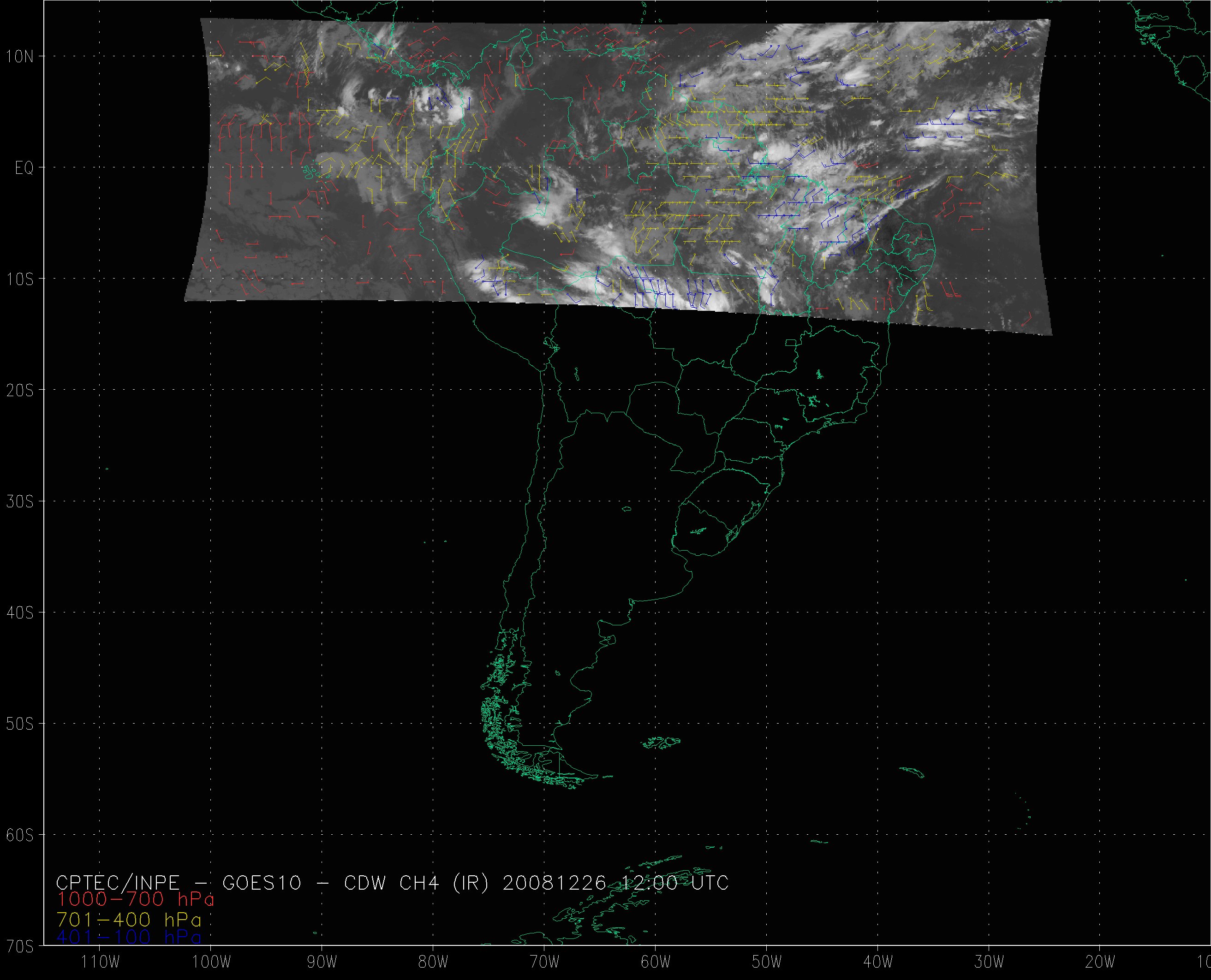Screen dimensions: 1211x980
Task: Click the 110W longitude axis label
Action: [x=100, y=962]
